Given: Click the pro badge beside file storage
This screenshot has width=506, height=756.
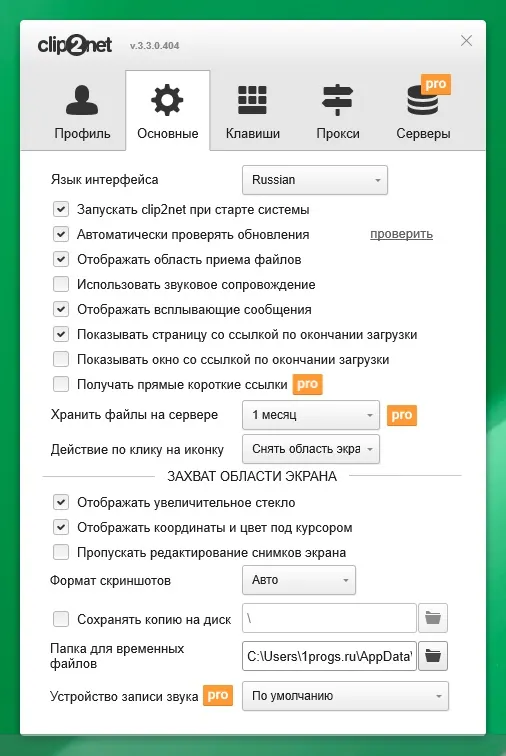Looking at the screenshot, I should pos(402,415).
